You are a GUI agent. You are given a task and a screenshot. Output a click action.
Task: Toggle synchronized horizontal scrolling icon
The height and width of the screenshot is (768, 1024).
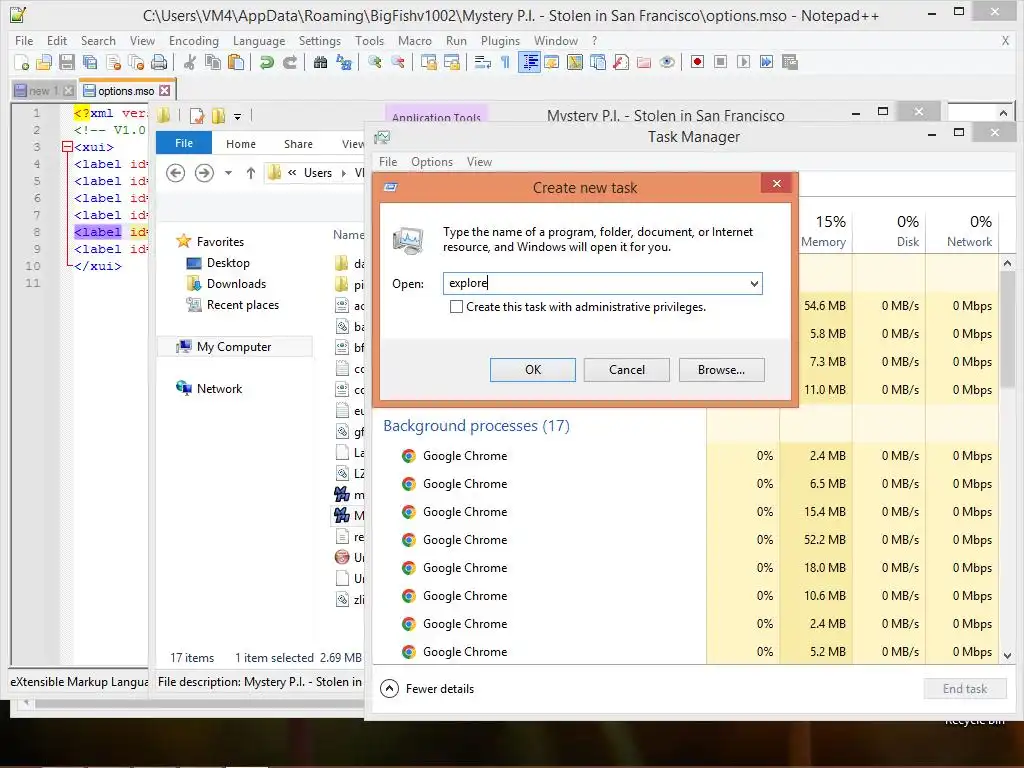pos(451,62)
